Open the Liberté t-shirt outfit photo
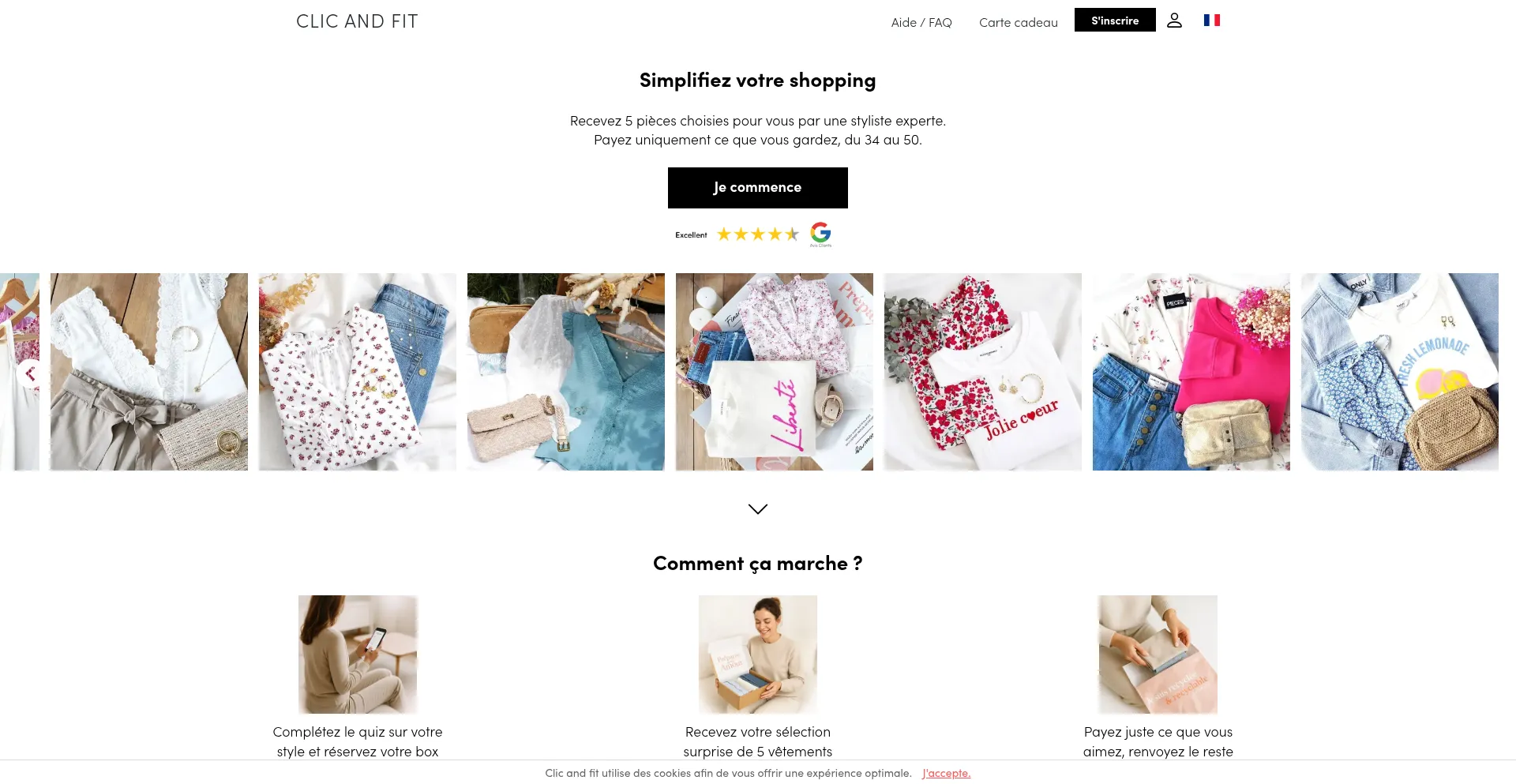 [x=775, y=372]
